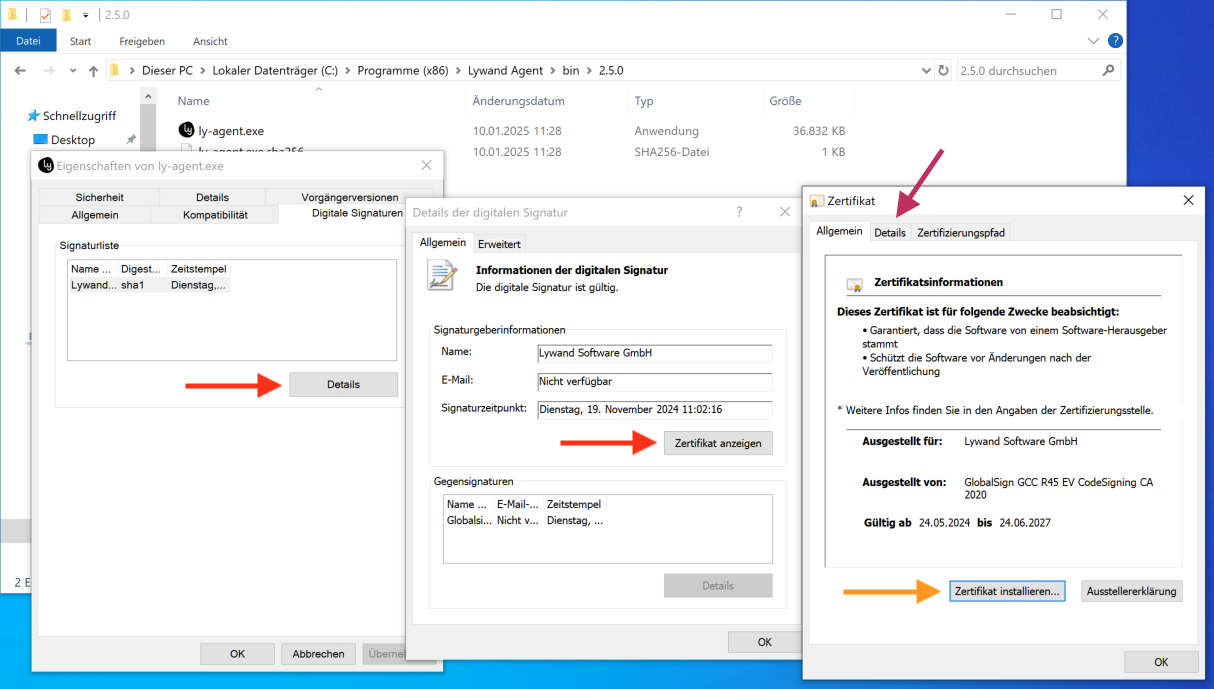Select the Globalsi... countersignature row
The width and height of the screenshot is (1214, 689).
pos(525,520)
